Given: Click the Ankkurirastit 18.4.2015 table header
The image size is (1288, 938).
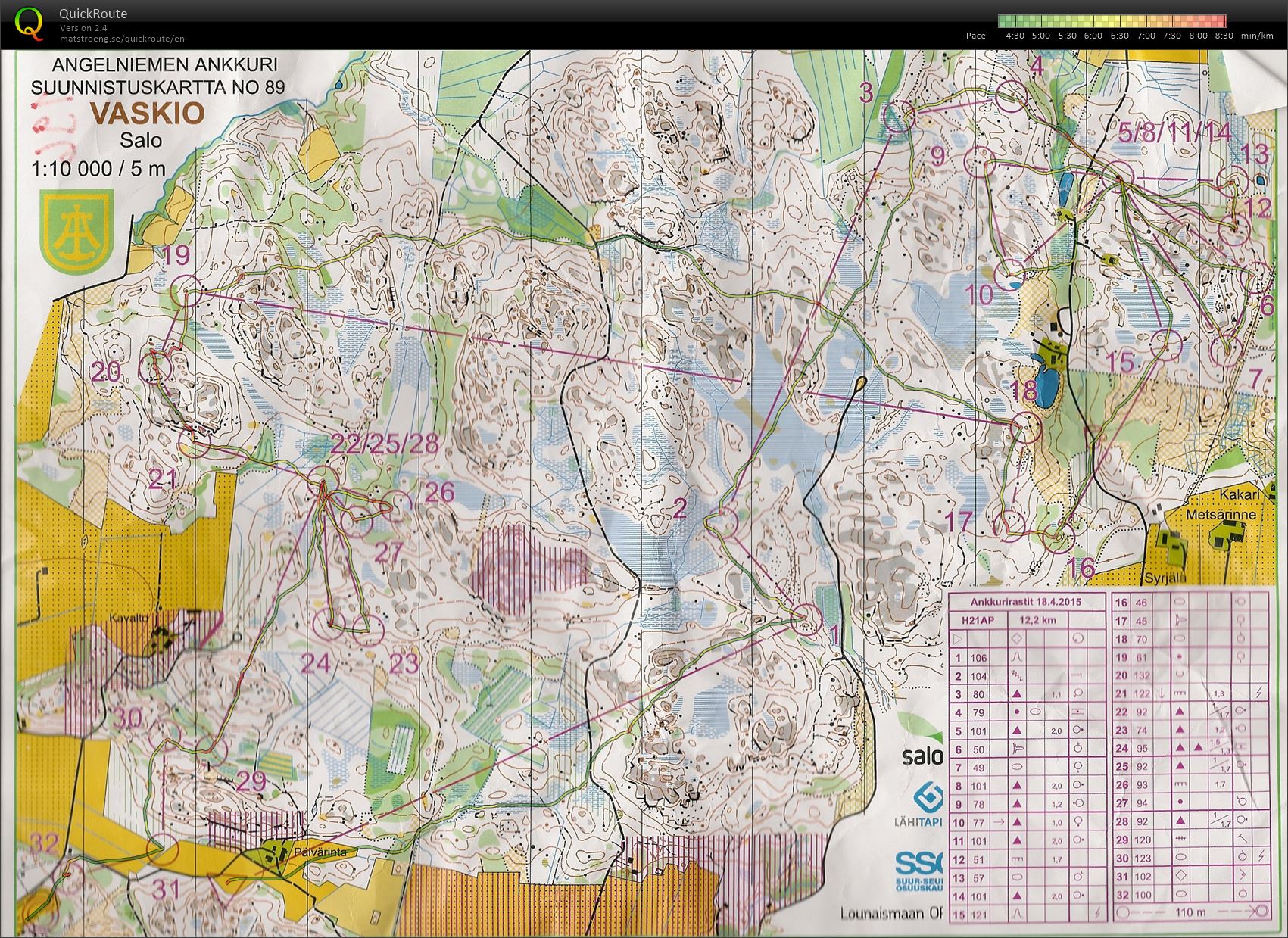Looking at the screenshot, I should [1026, 602].
